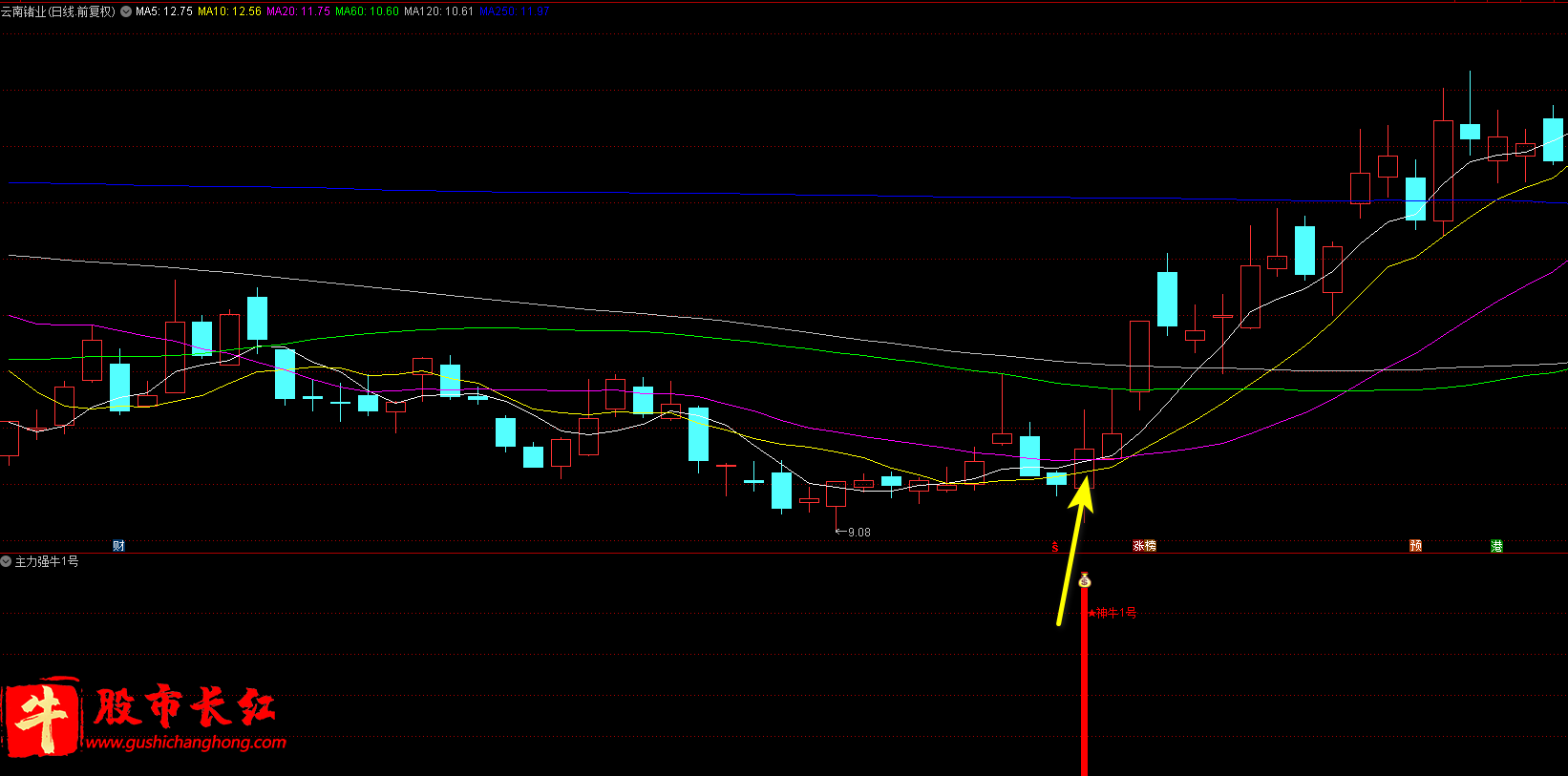Click the red S marker on timeline
This screenshot has width=1568, height=776.
point(1055,547)
